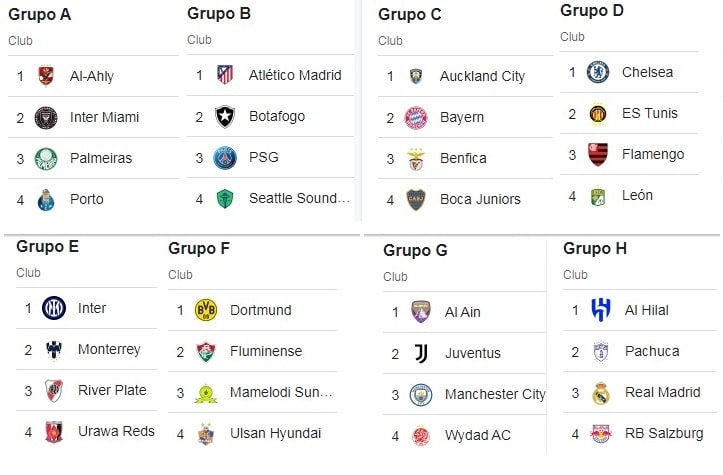
Task: Click the Bayern crest icon
Action: tap(415, 118)
